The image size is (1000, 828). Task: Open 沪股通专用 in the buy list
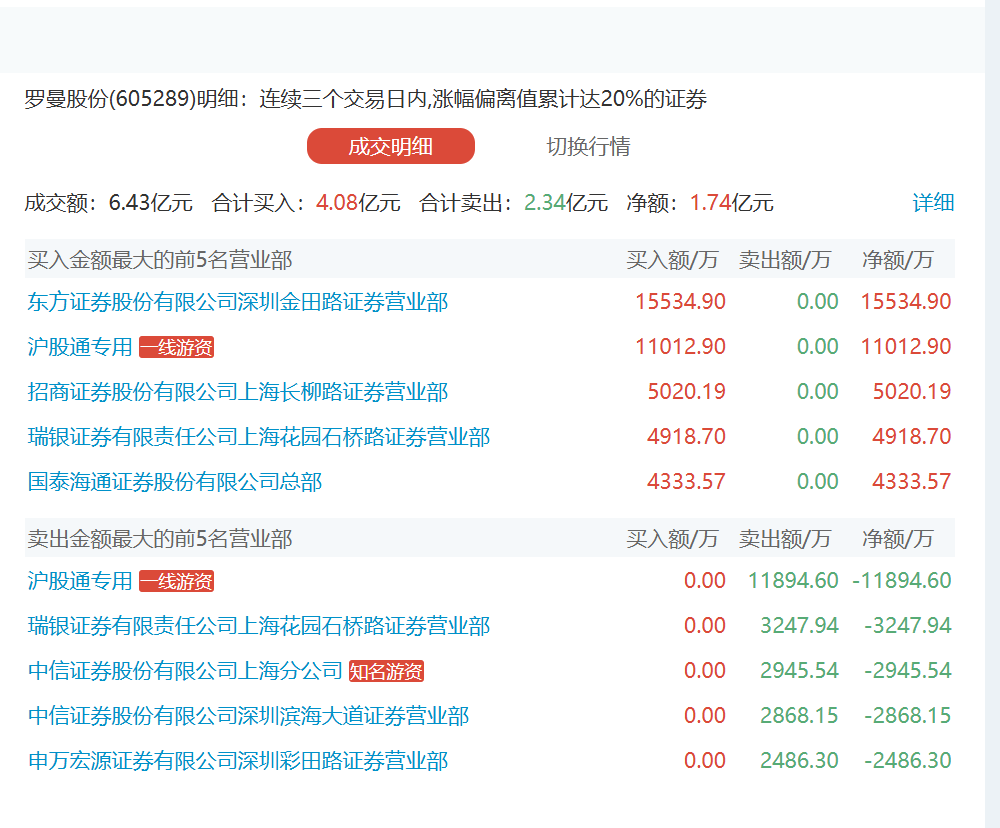point(80,347)
